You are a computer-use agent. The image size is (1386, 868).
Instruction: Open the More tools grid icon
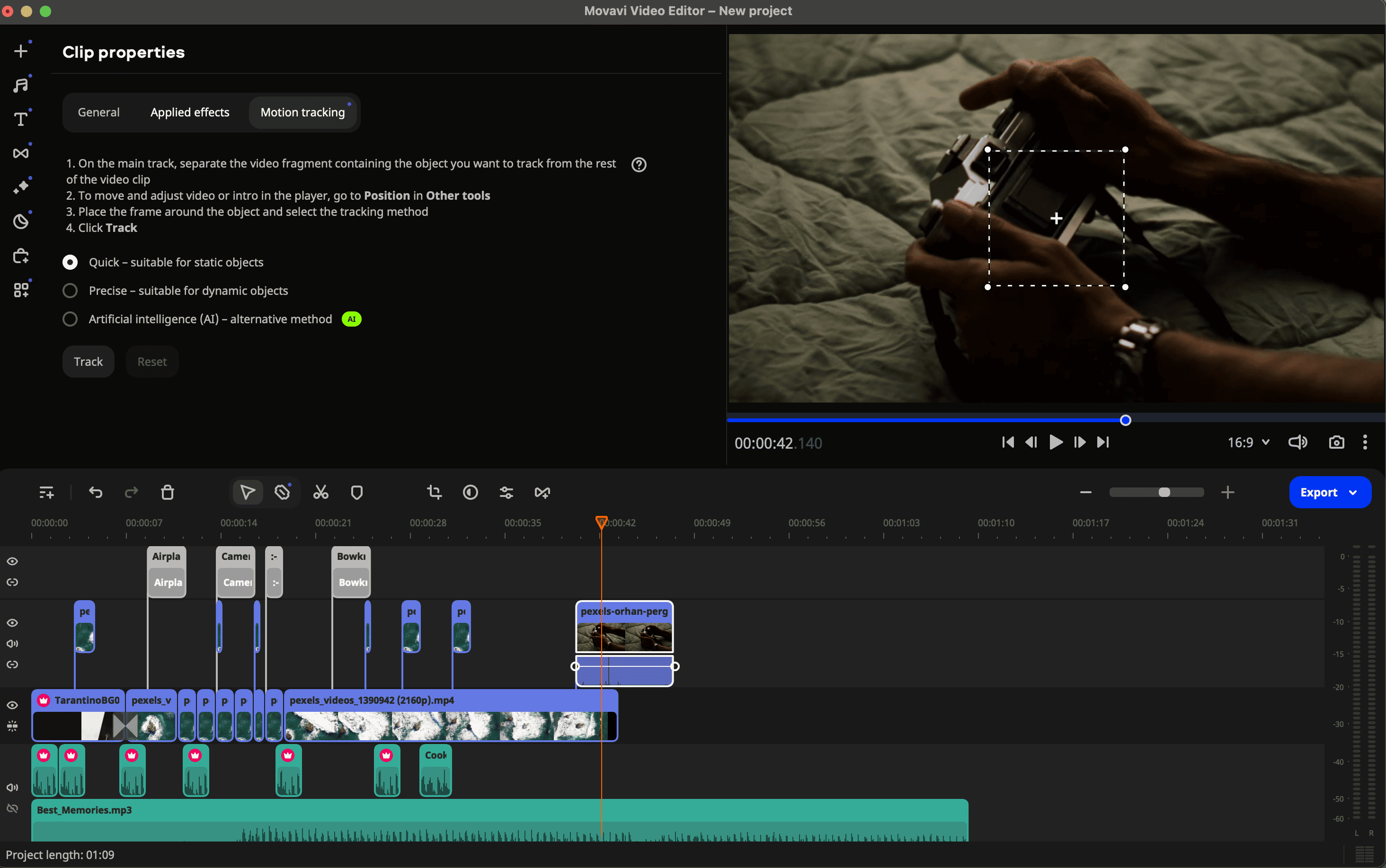click(21, 290)
